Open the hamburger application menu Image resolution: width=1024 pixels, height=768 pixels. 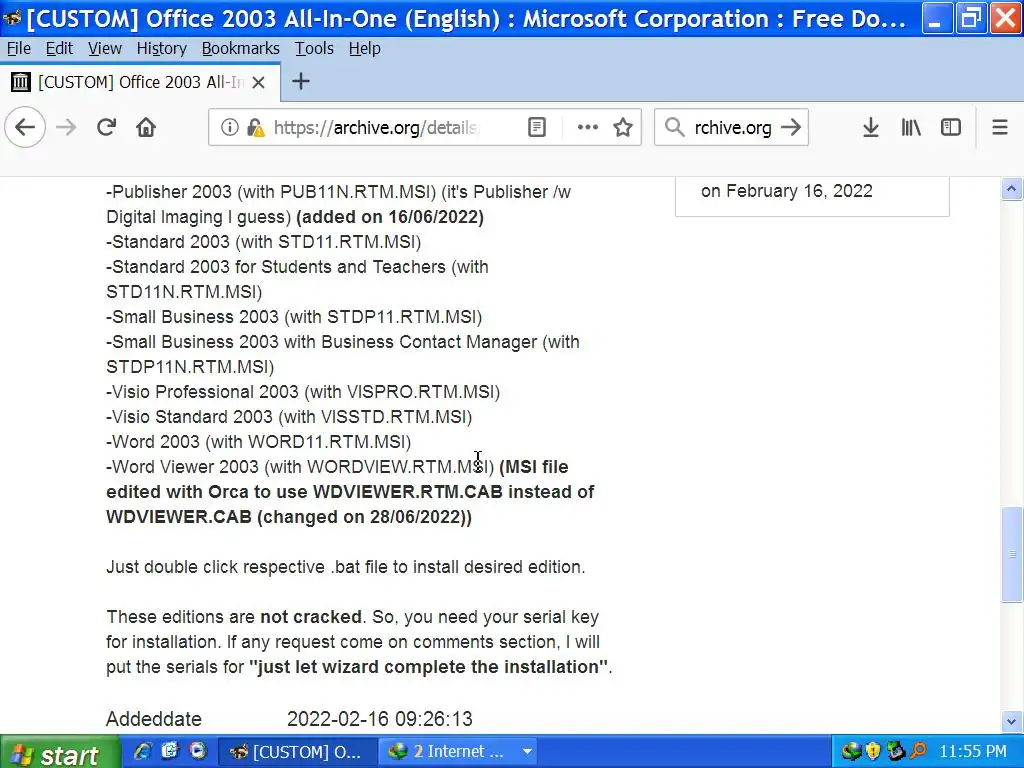coord(1000,127)
